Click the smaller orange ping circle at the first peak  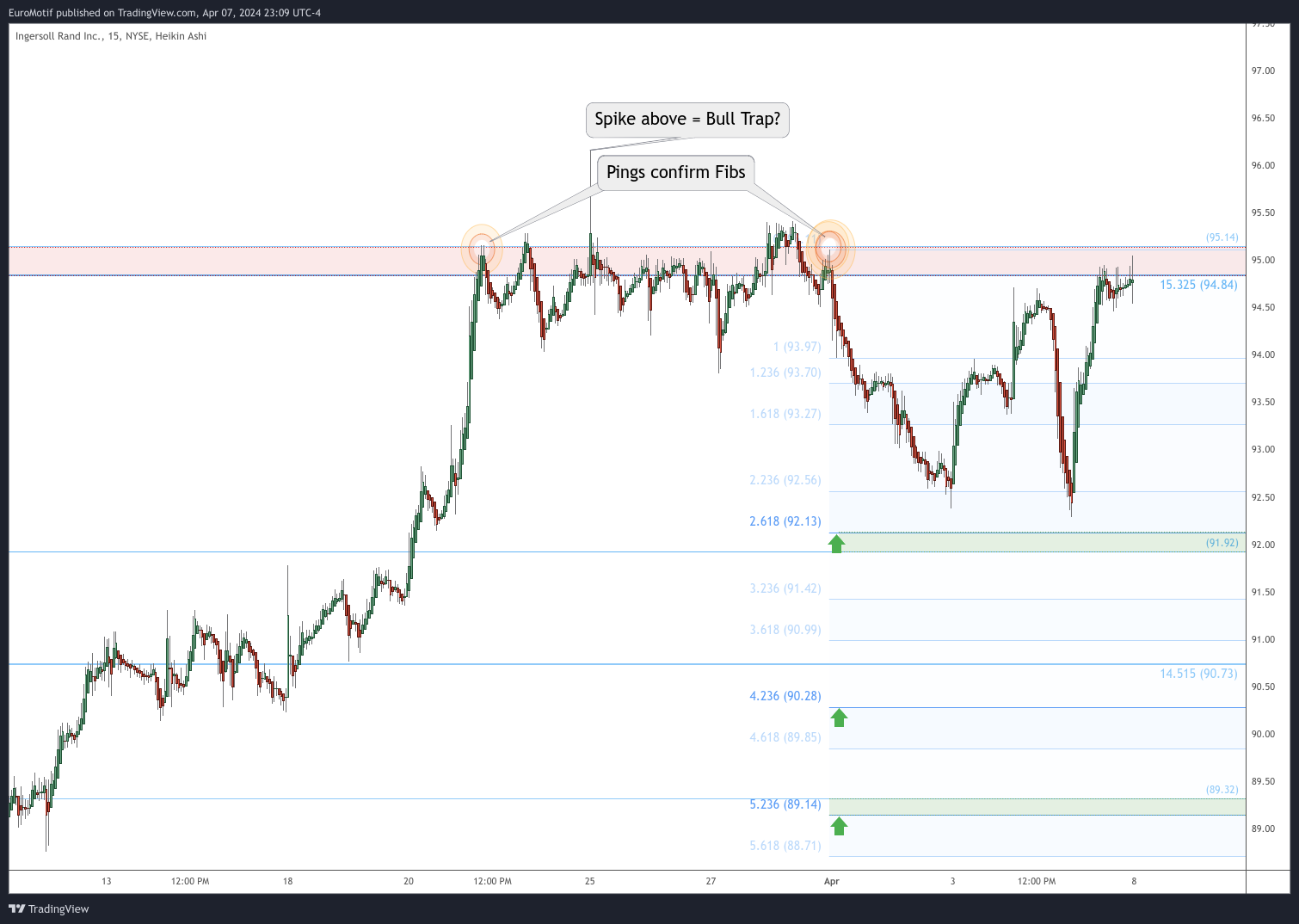(481, 249)
